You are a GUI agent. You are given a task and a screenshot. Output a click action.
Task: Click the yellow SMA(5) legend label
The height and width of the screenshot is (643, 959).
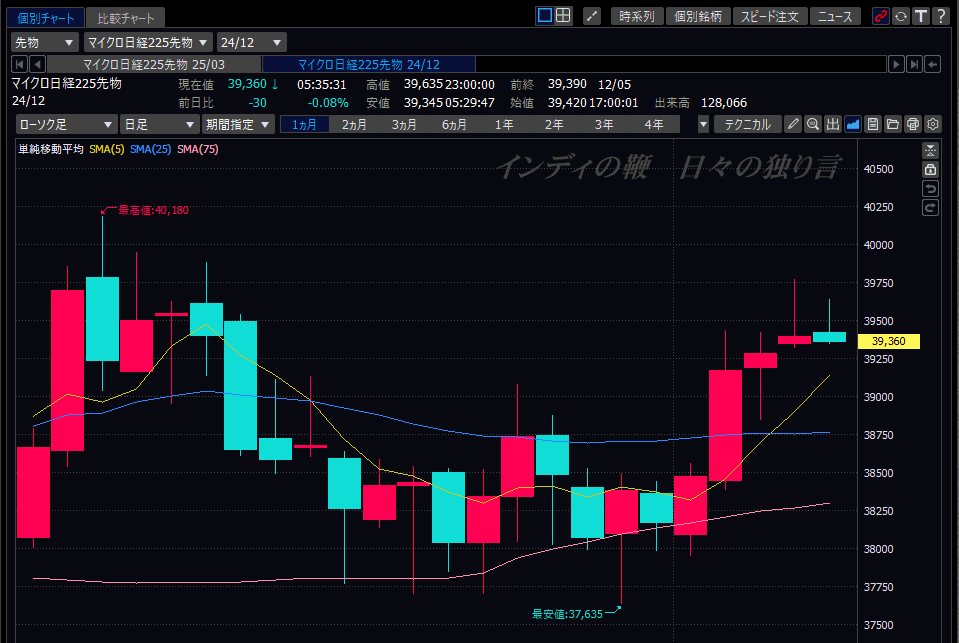tap(106, 149)
